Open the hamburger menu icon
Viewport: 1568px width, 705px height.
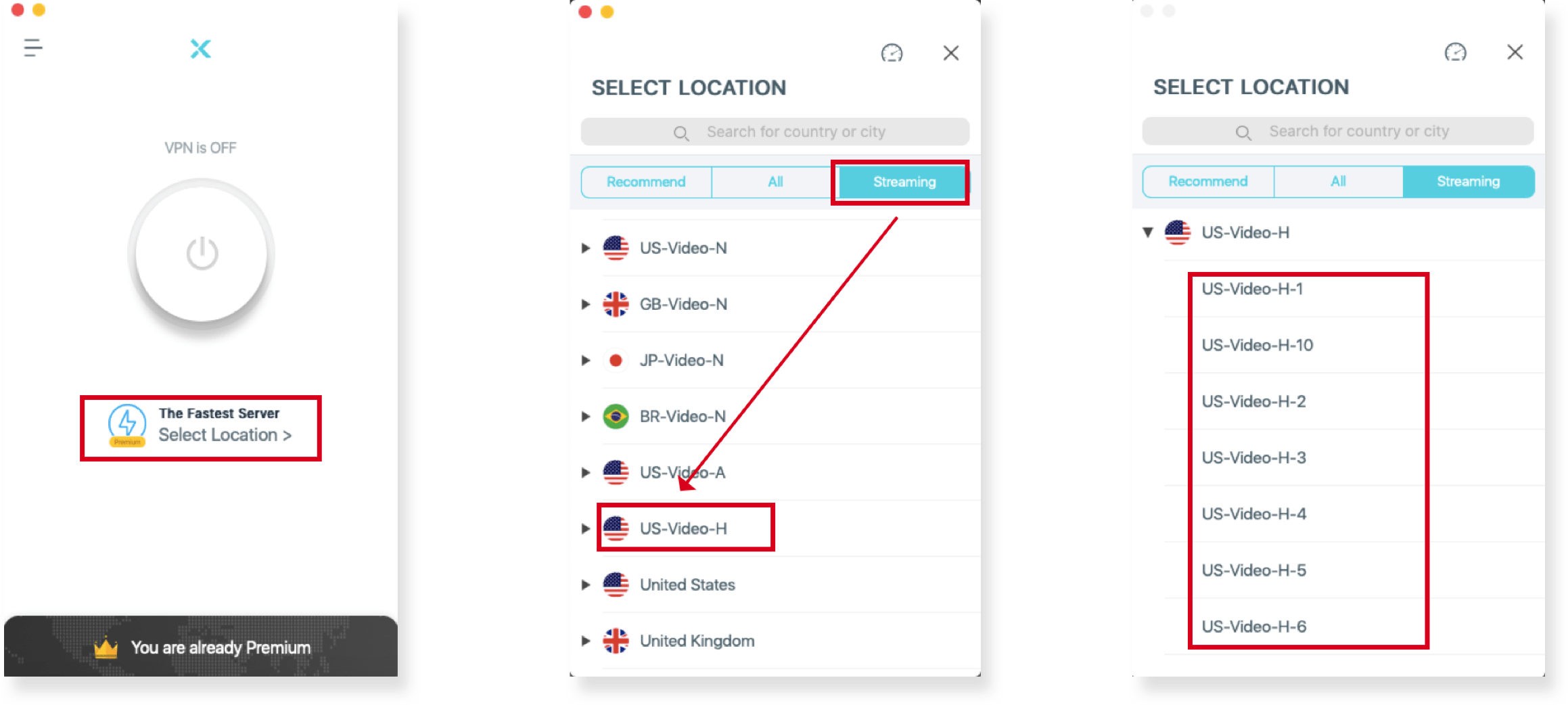tap(33, 48)
